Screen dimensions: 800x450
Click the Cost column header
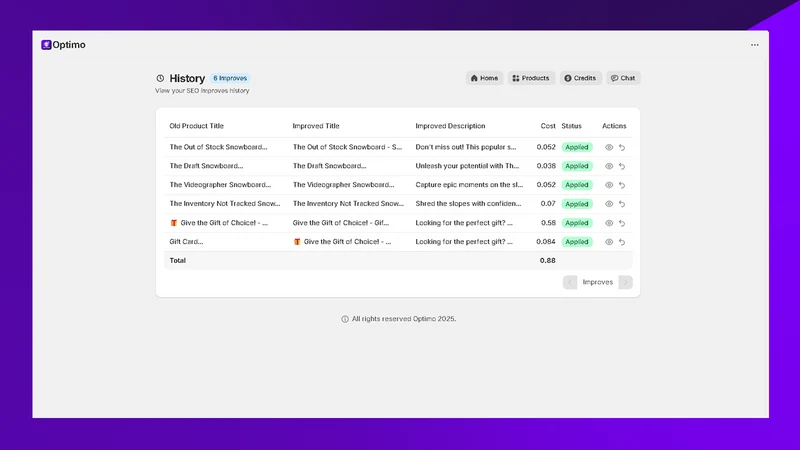tap(548, 126)
